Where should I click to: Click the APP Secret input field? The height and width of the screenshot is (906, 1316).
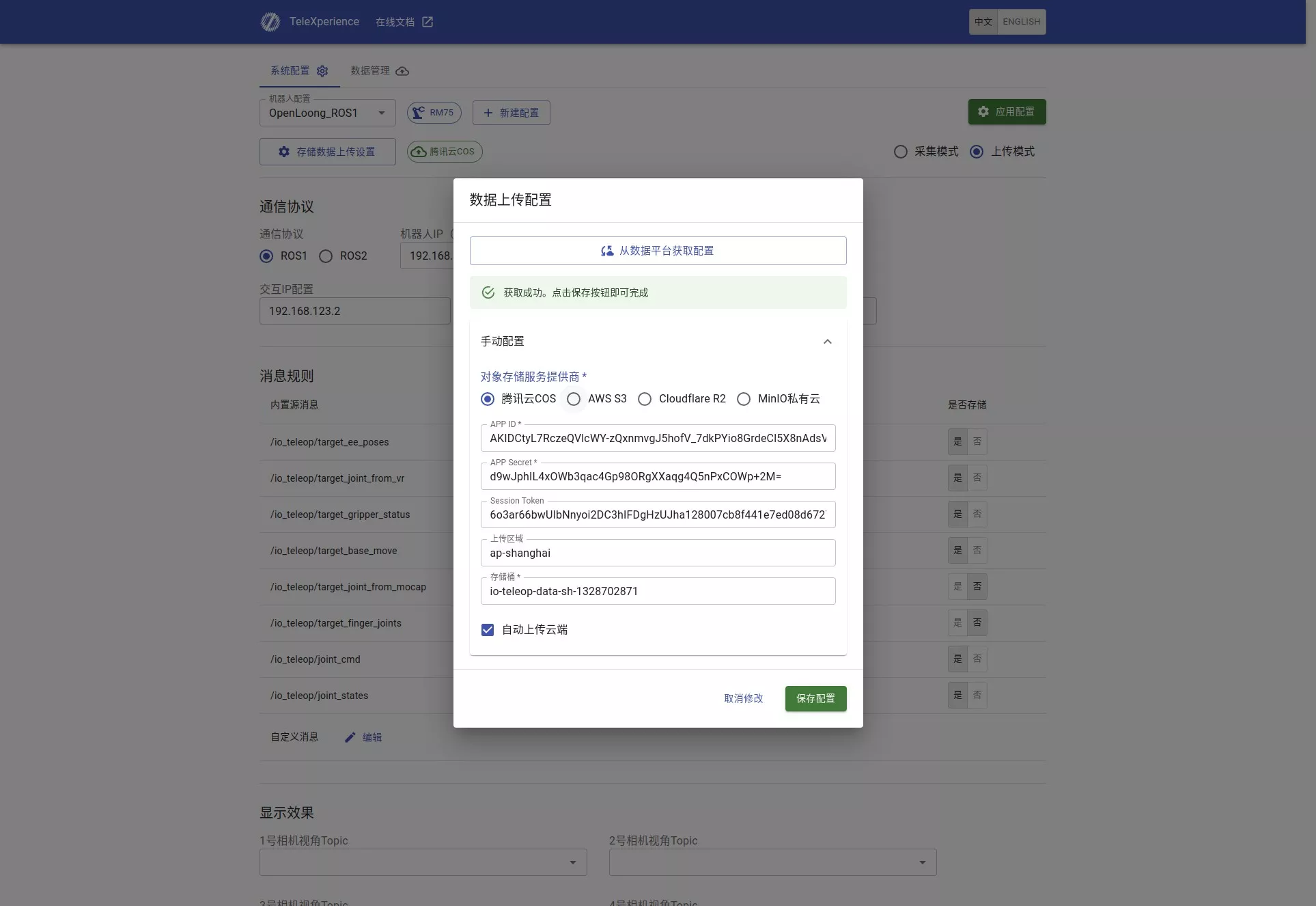pos(658,476)
